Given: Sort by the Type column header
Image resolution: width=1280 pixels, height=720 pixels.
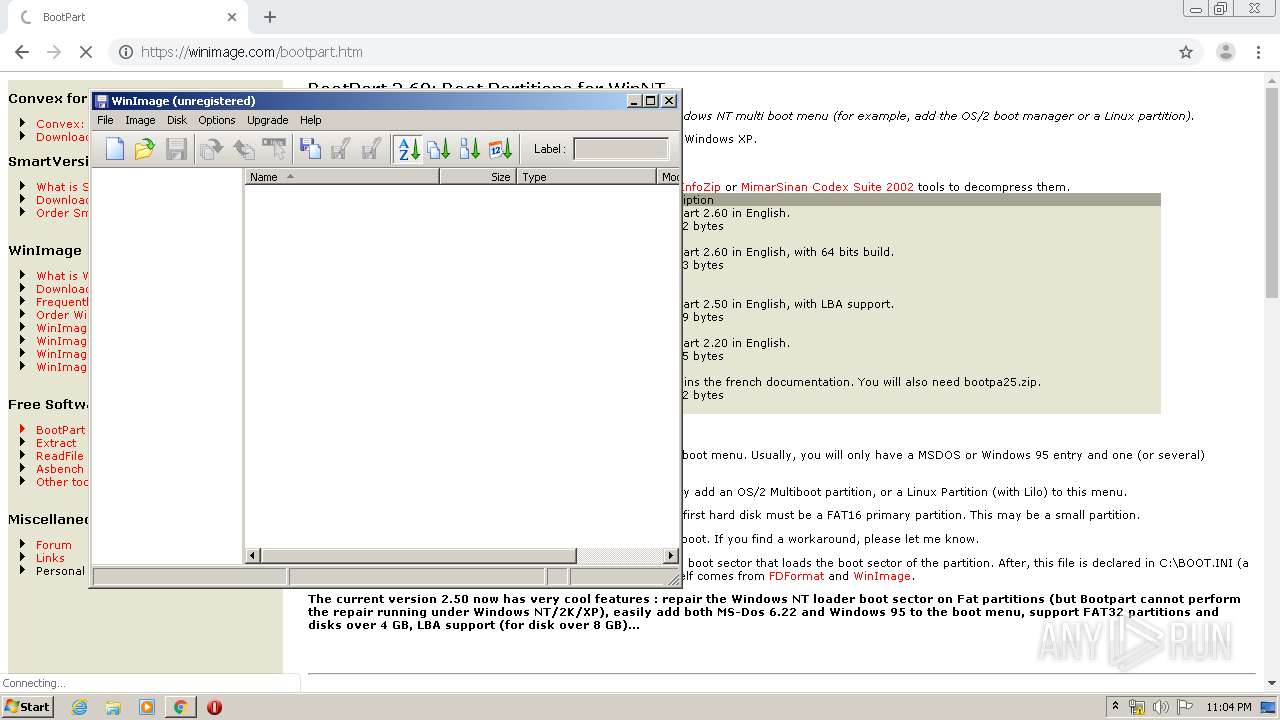Looking at the screenshot, I should [587, 177].
